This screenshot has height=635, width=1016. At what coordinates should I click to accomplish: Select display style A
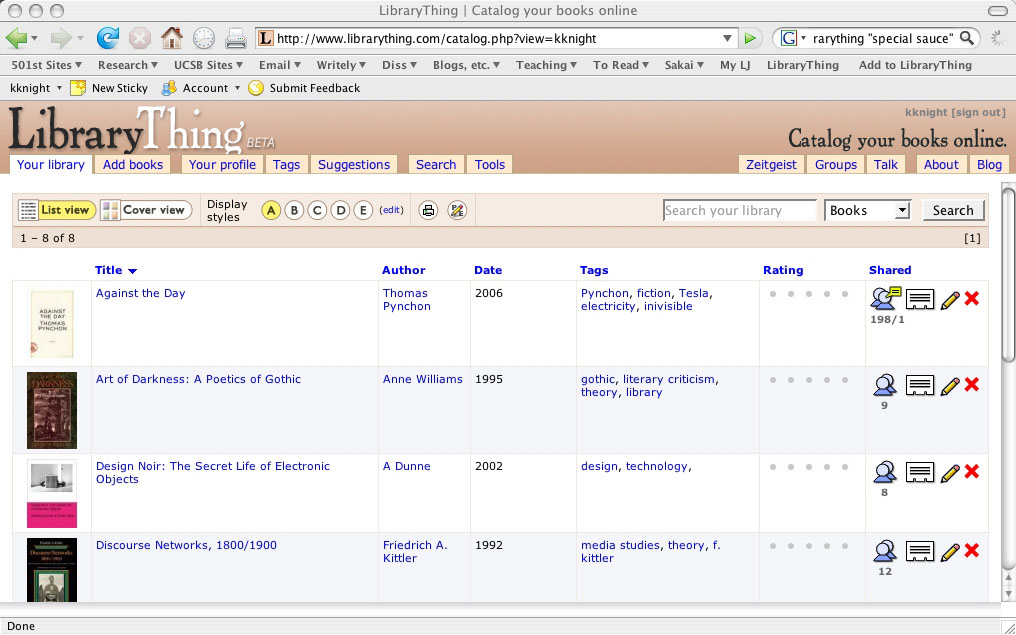(271, 211)
